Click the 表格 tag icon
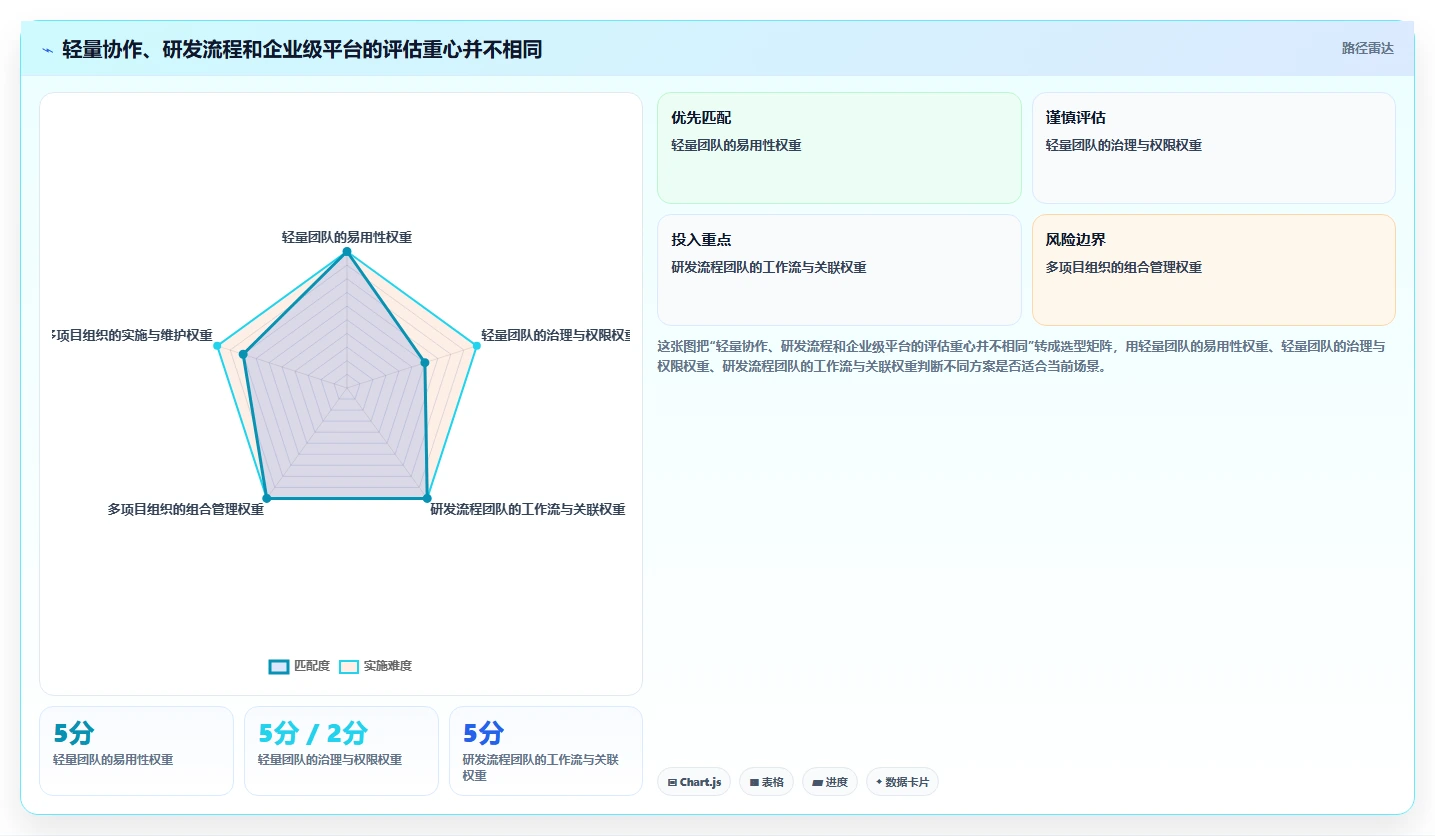1435x836 pixels. click(x=754, y=782)
